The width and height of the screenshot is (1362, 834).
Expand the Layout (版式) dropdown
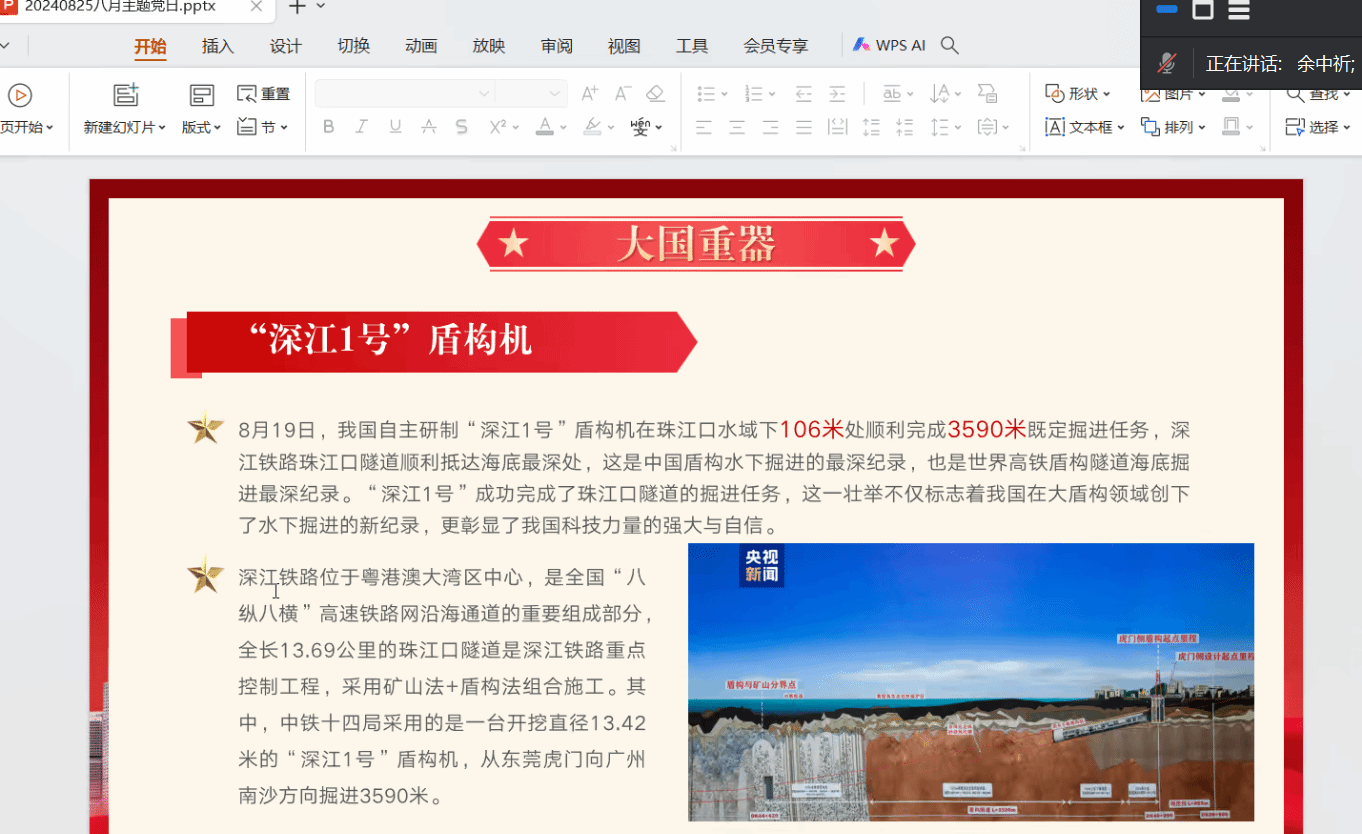click(201, 127)
